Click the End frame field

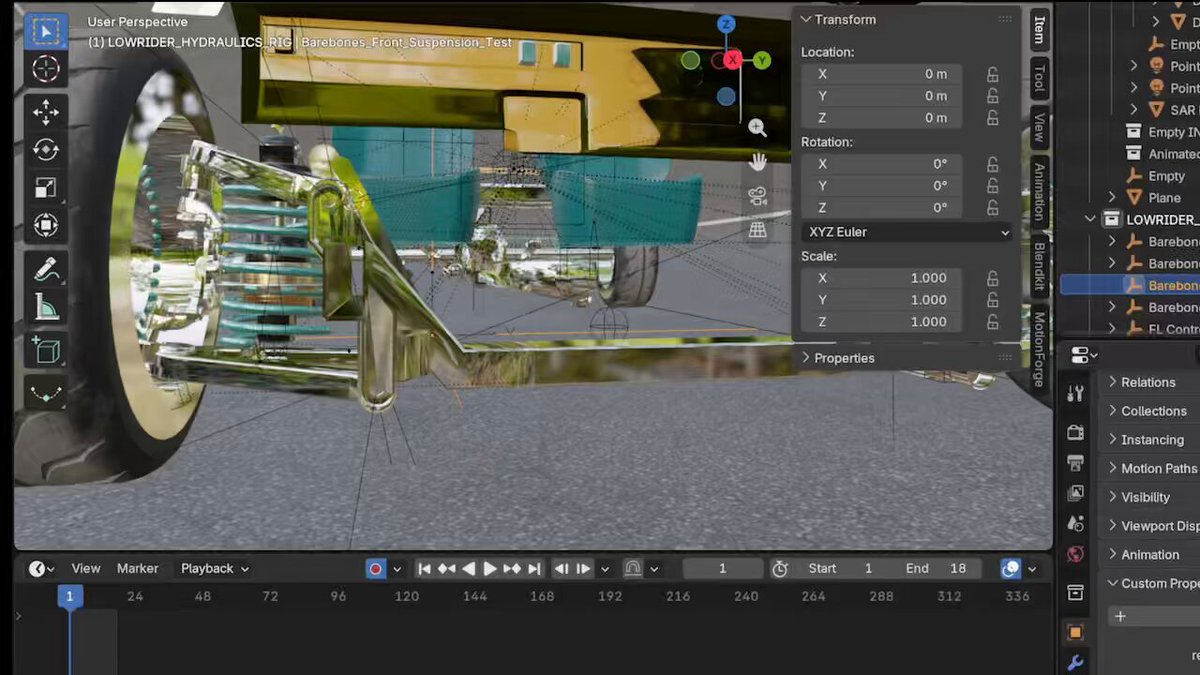(936, 568)
